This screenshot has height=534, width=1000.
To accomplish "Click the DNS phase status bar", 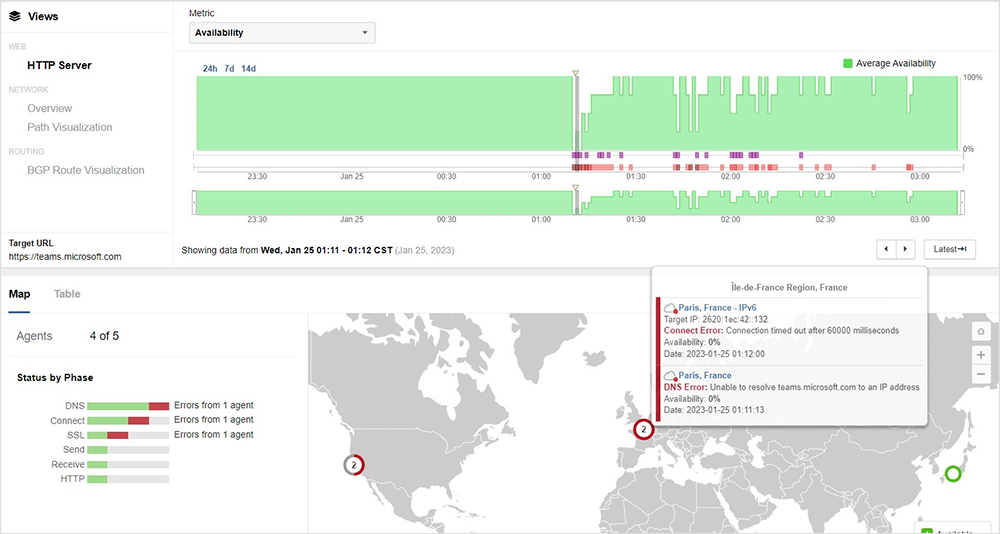I will 128,405.
